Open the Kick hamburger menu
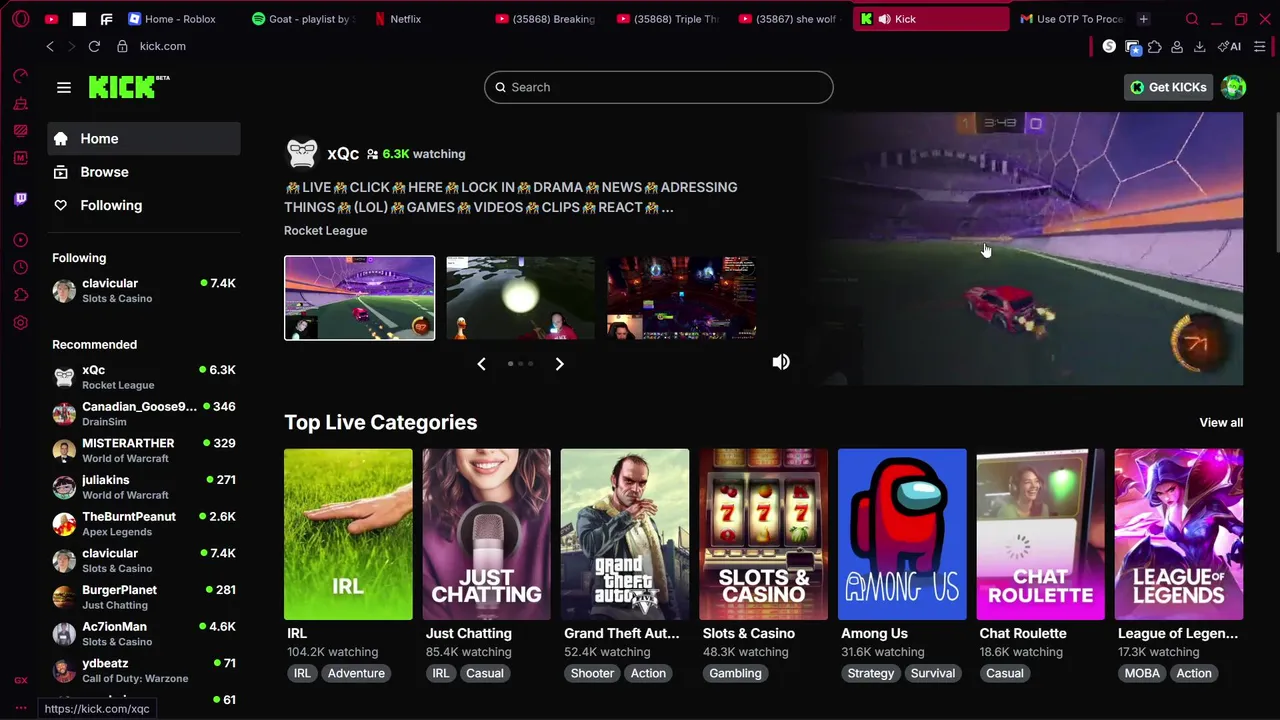This screenshot has height=720, width=1280. (64, 87)
